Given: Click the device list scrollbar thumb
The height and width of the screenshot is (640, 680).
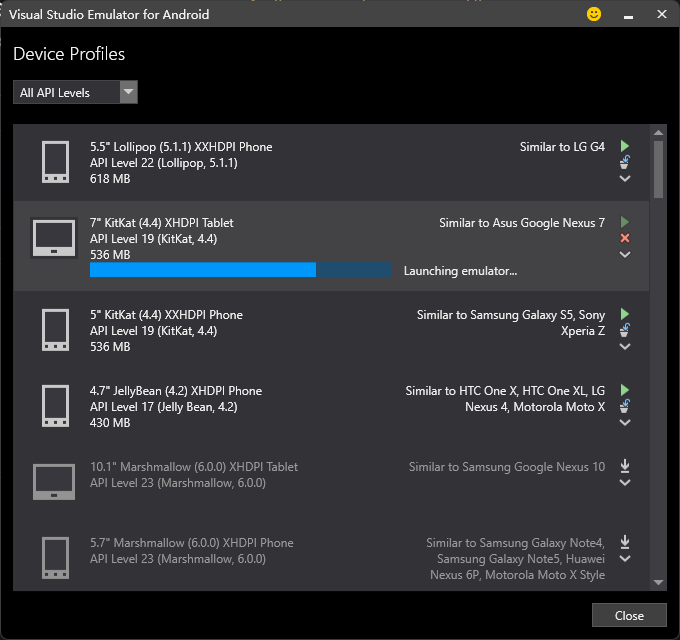Looking at the screenshot, I should 658,169.
